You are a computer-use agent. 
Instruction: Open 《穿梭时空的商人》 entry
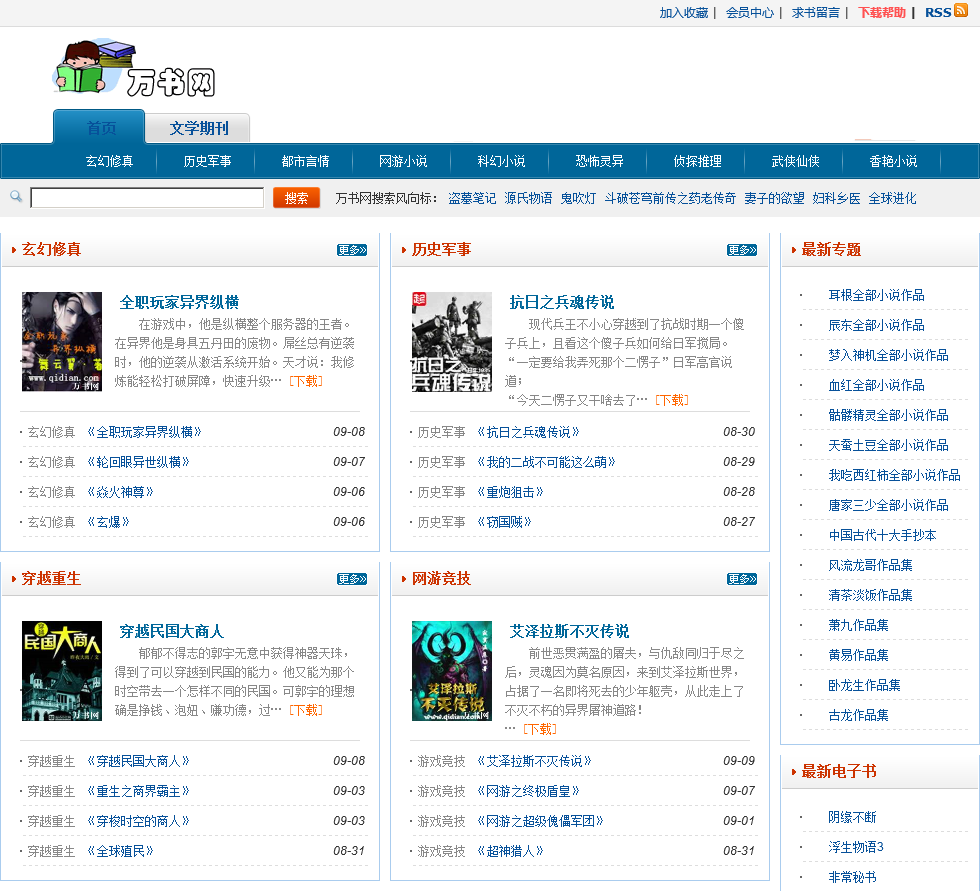[138, 821]
